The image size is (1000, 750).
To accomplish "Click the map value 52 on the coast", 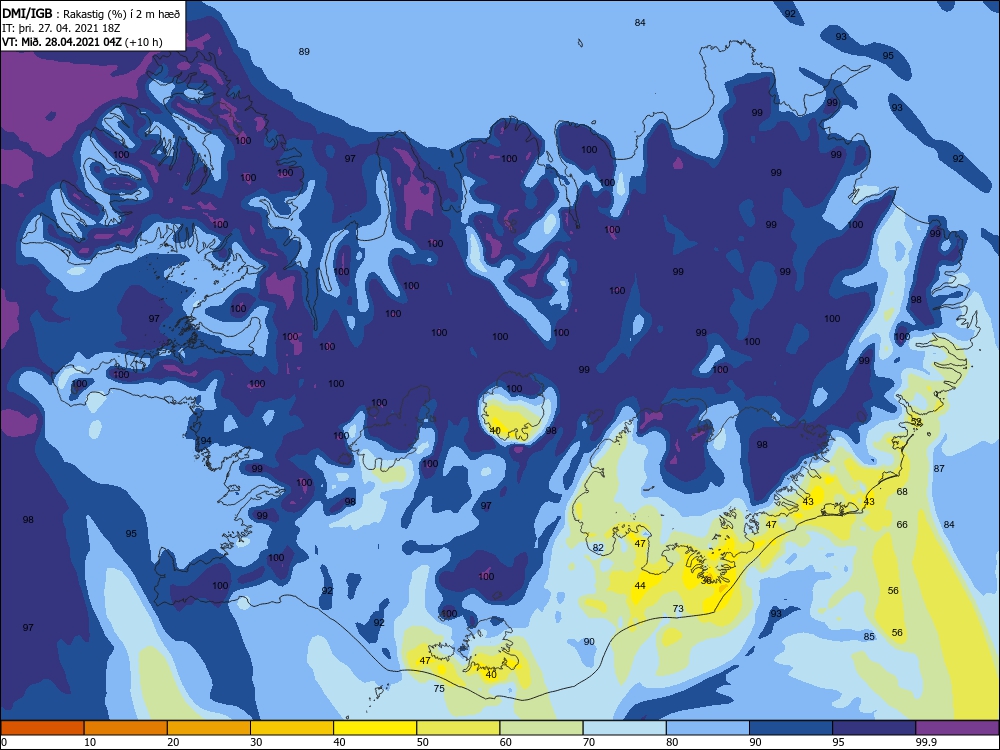I will point(916,422).
